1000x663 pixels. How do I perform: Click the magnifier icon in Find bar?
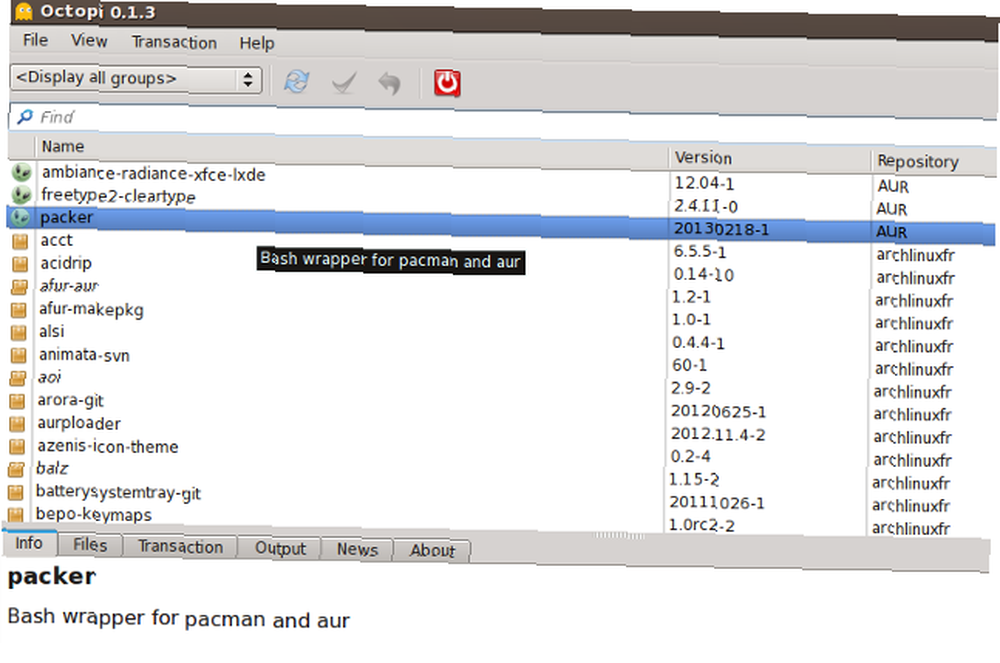[25, 116]
